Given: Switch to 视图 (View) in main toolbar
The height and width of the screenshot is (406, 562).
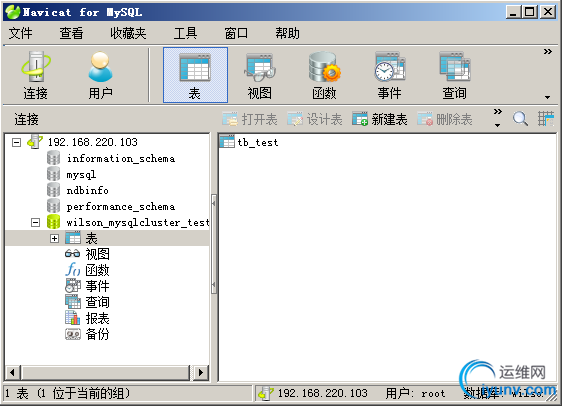Looking at the screenshot, I should (x=259, y=75).
